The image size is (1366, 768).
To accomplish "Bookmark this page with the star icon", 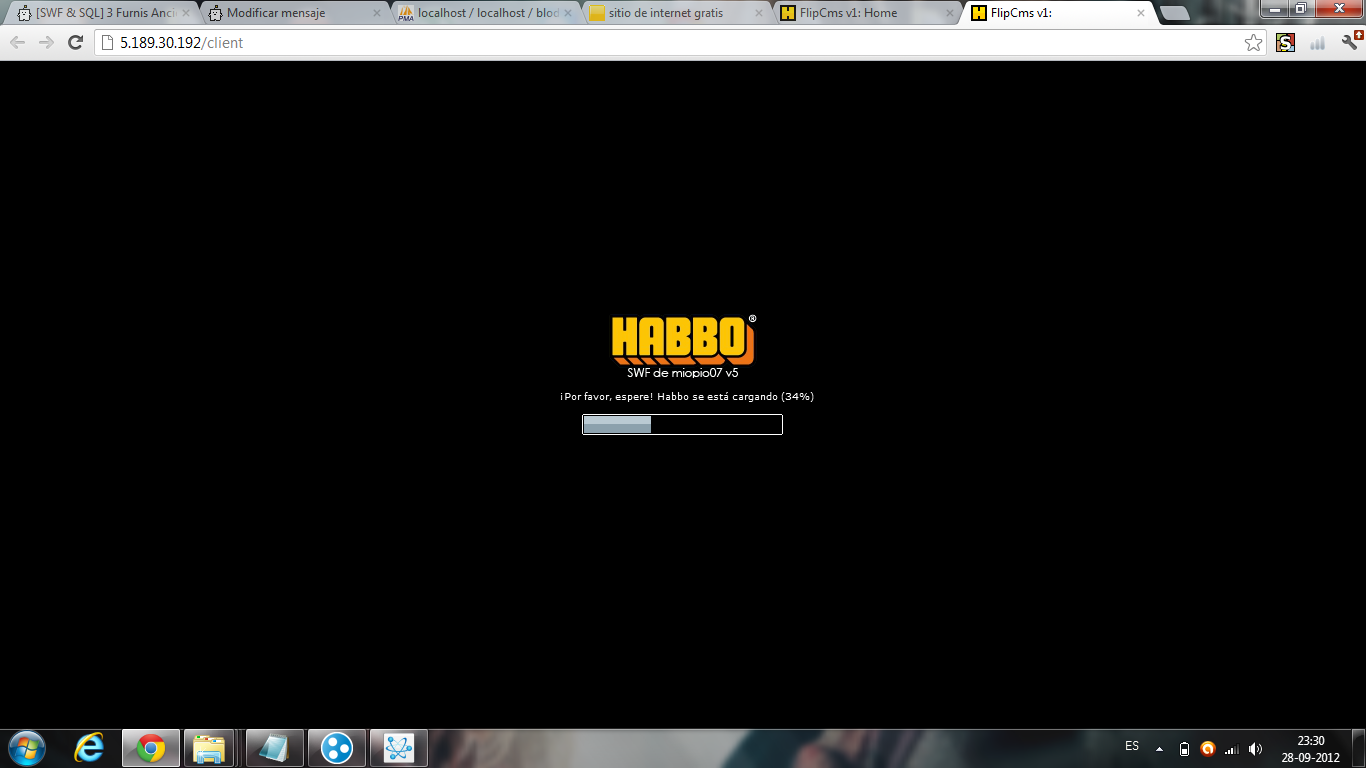I will tap(1253, 42).
